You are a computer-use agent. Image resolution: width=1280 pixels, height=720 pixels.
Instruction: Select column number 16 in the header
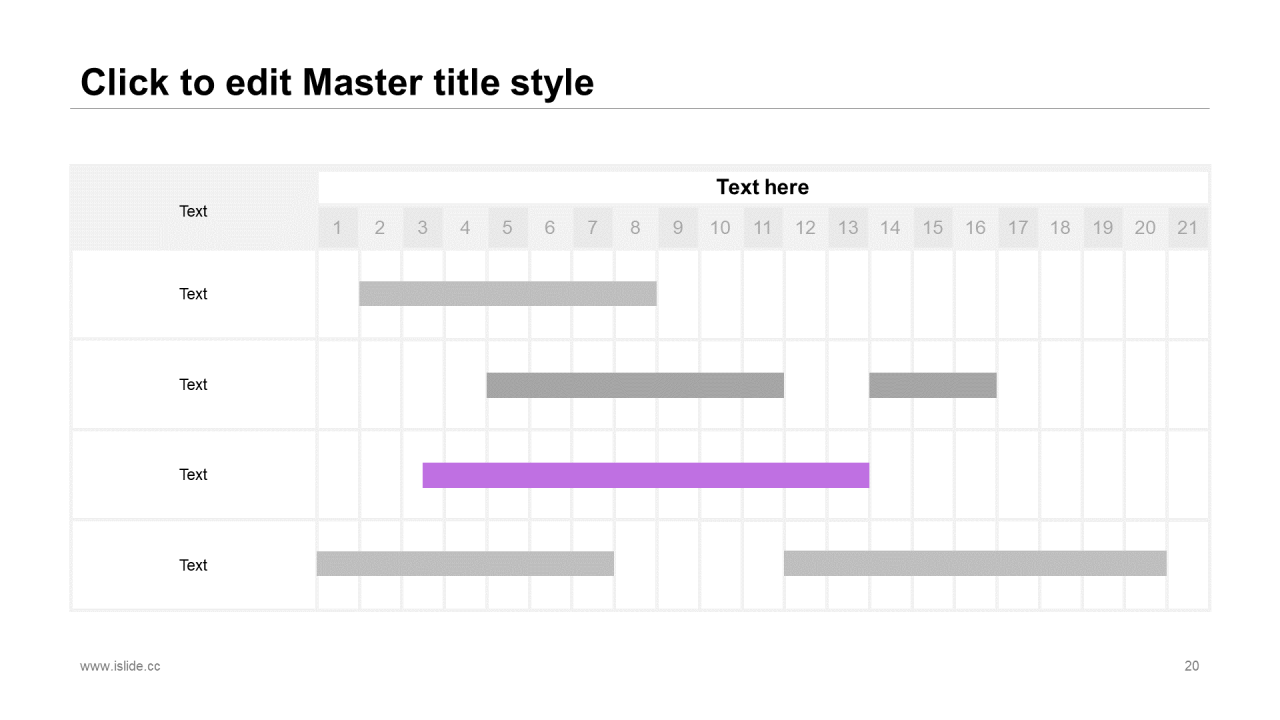pos(975,228)
